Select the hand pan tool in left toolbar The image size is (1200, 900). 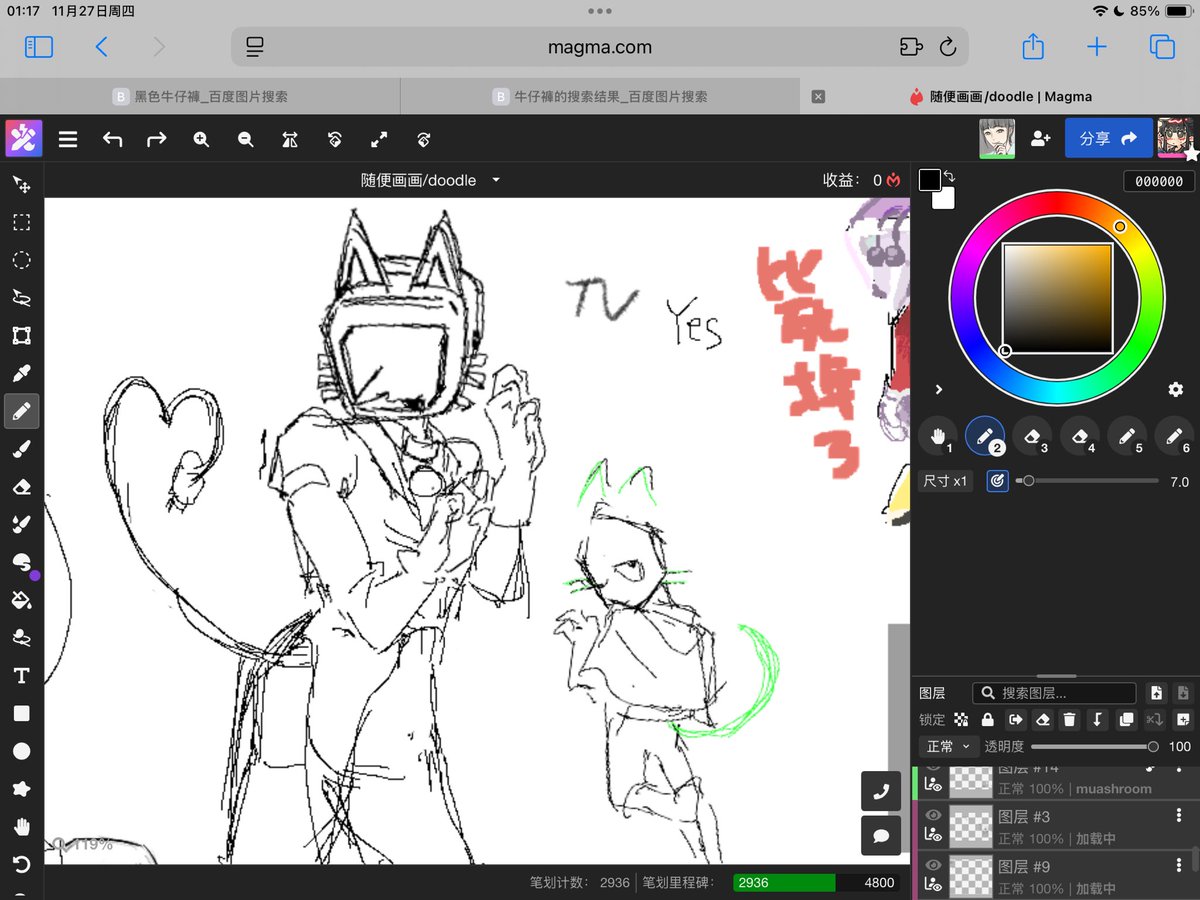[21, 827]
